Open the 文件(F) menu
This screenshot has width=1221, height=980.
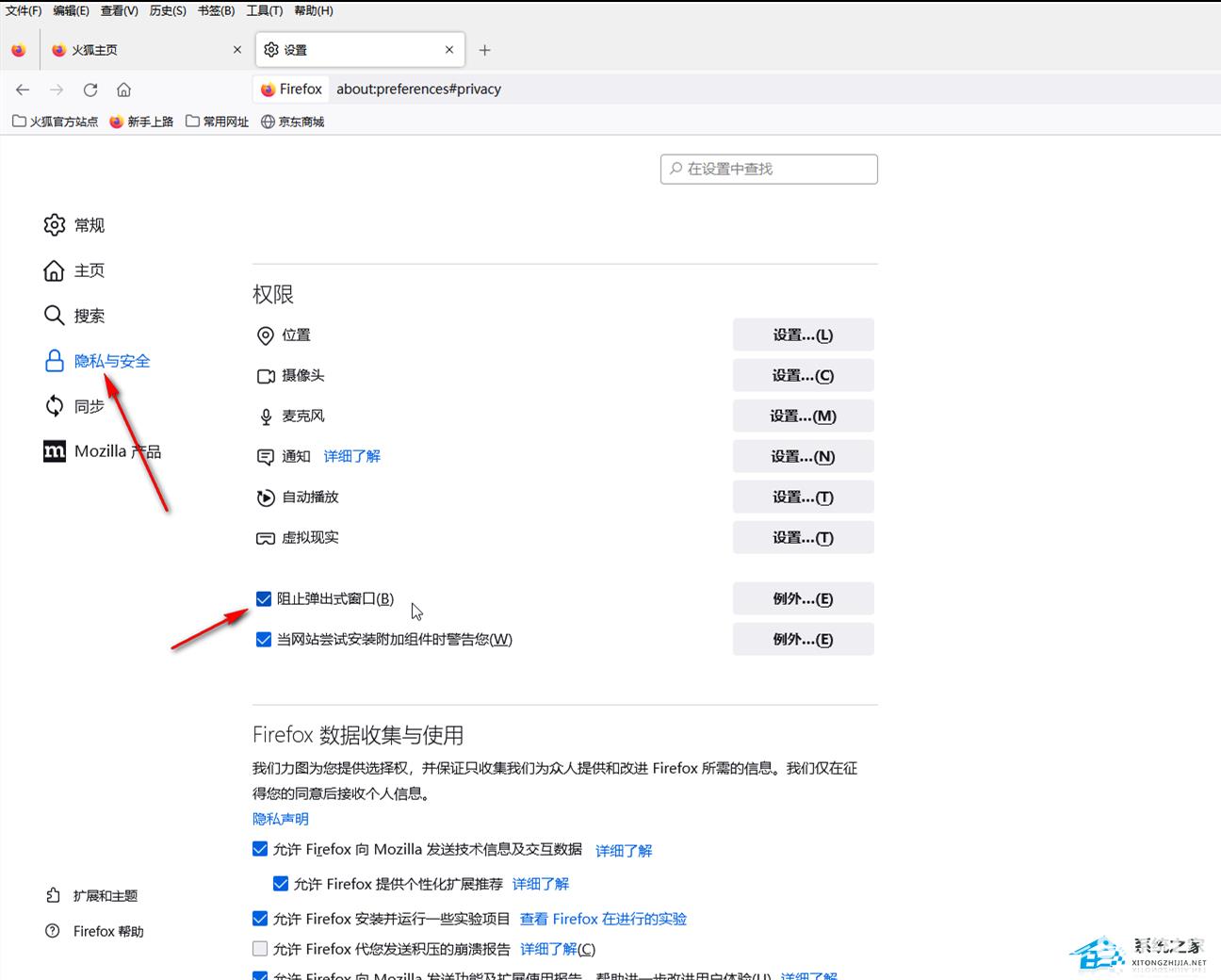[x=24, y=10]
